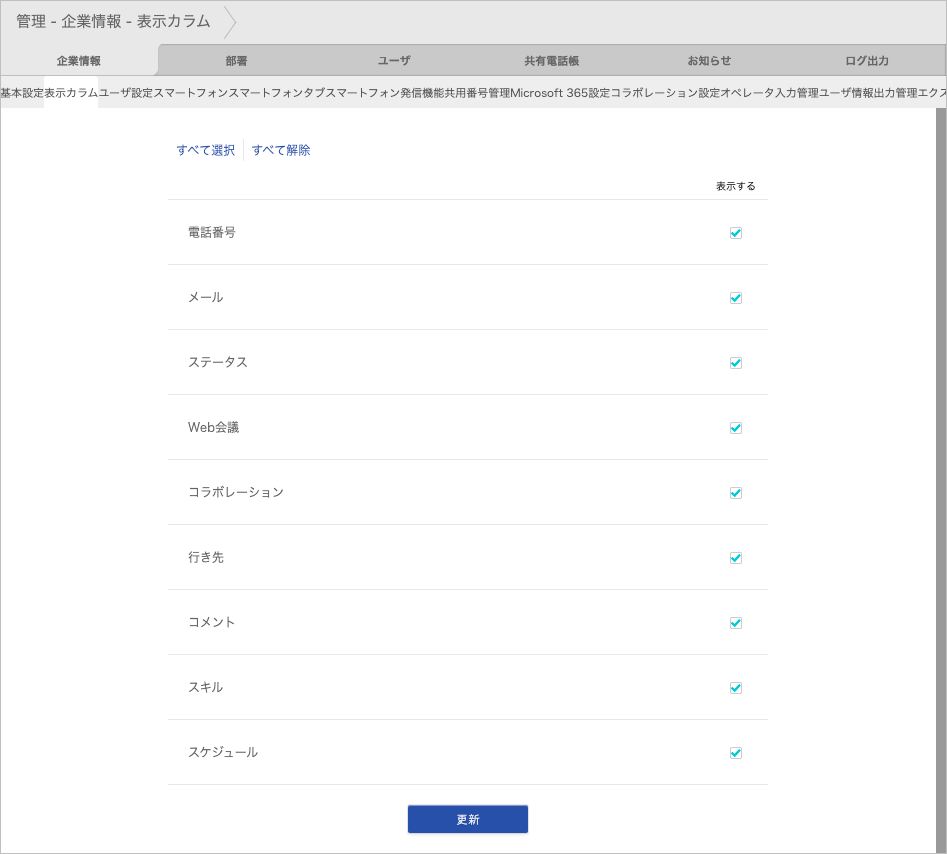Click the 表示する column header
947x854 pixels.
click(736, 186)
